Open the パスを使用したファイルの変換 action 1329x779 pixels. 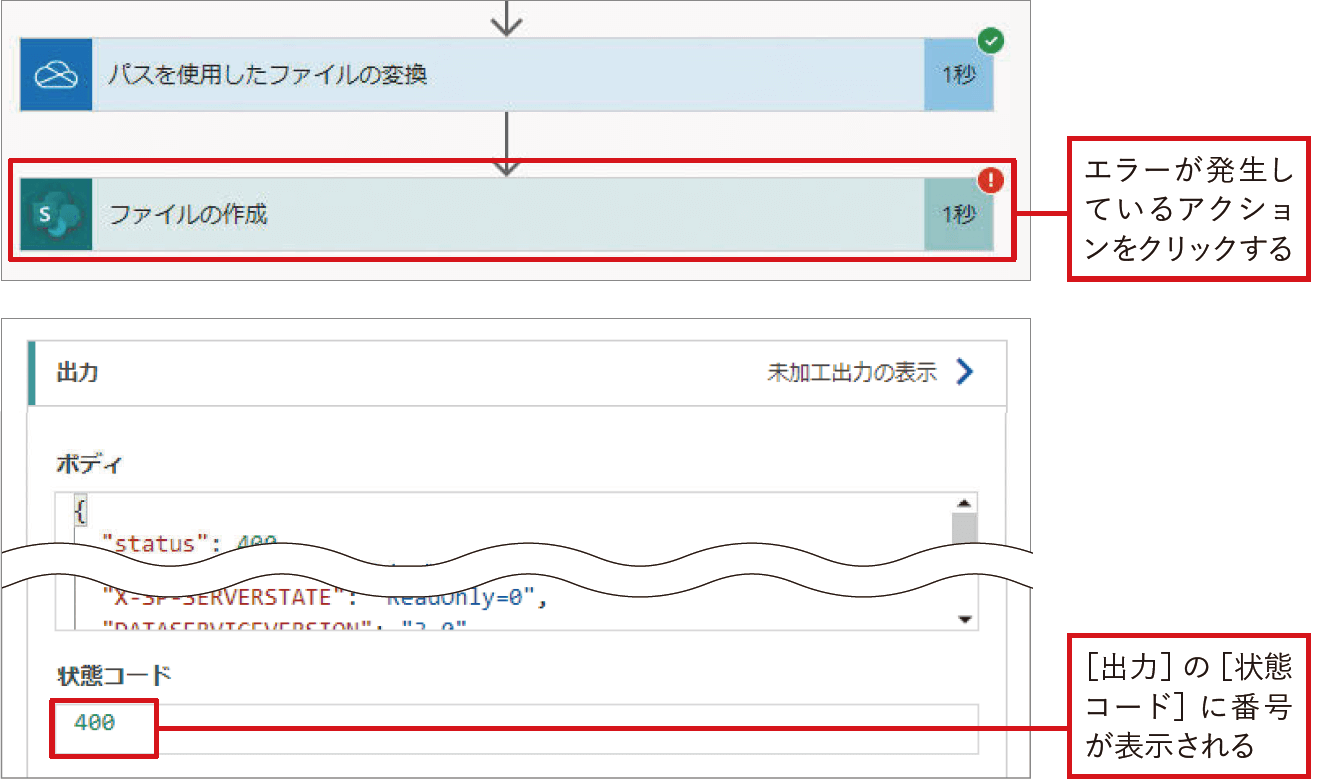(x=507, y=75)
